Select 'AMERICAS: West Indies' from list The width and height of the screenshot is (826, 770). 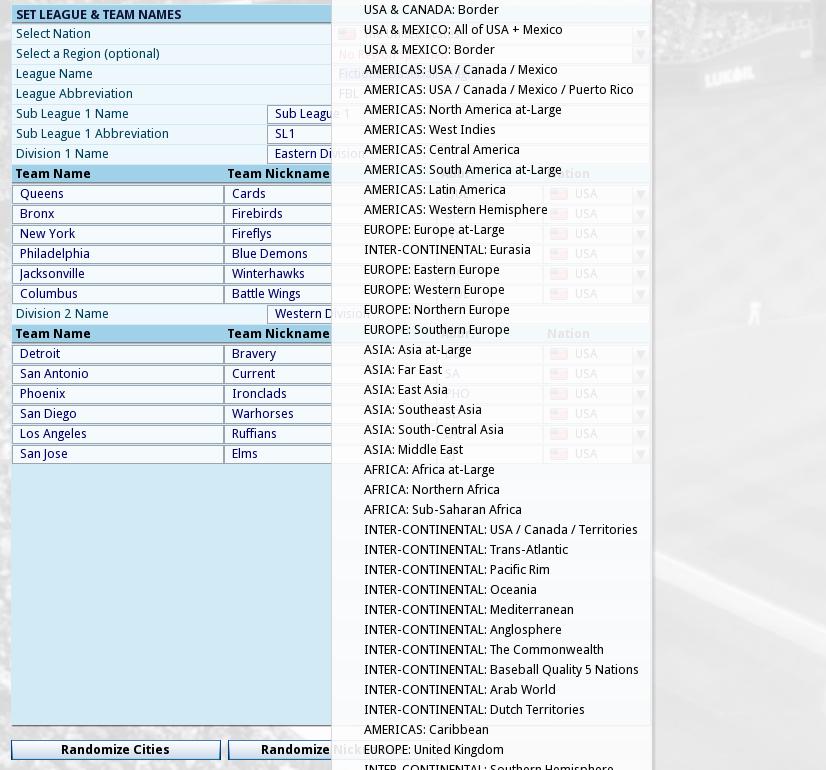(x=429, y=130)
